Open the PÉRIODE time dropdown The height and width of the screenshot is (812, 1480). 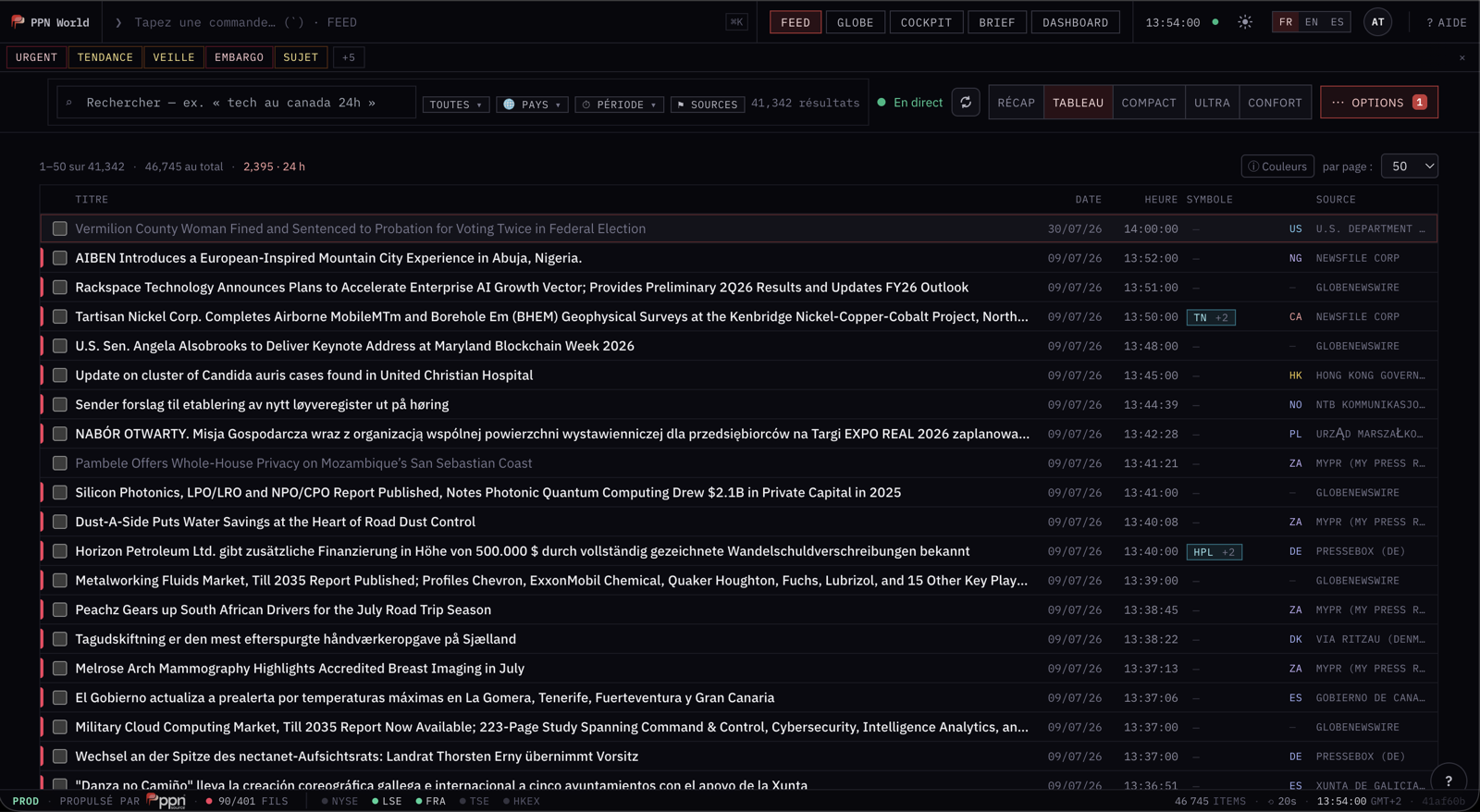[619, 105]
